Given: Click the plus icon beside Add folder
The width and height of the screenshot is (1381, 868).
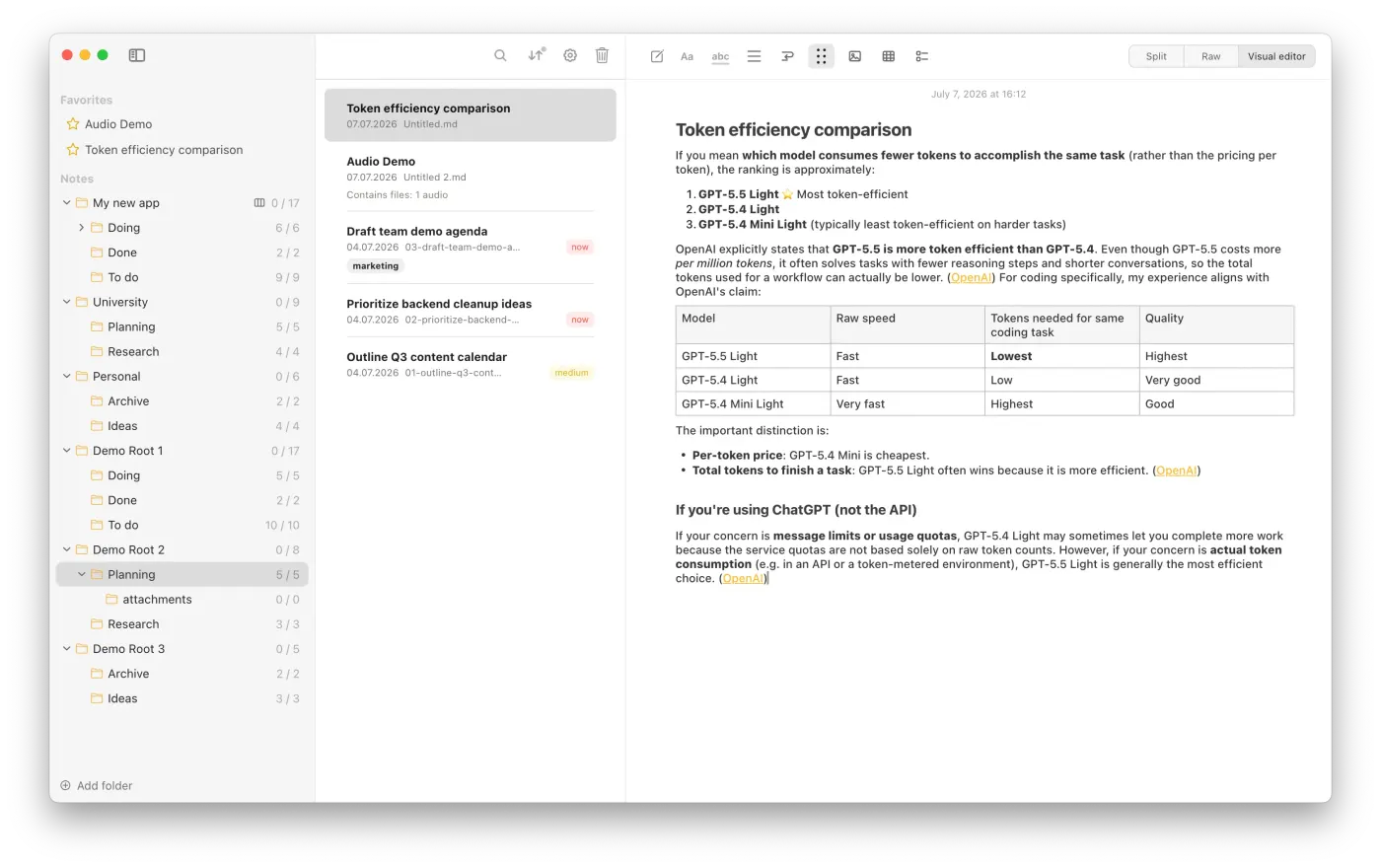Looking at the screenshot, I should click(65, 786).
